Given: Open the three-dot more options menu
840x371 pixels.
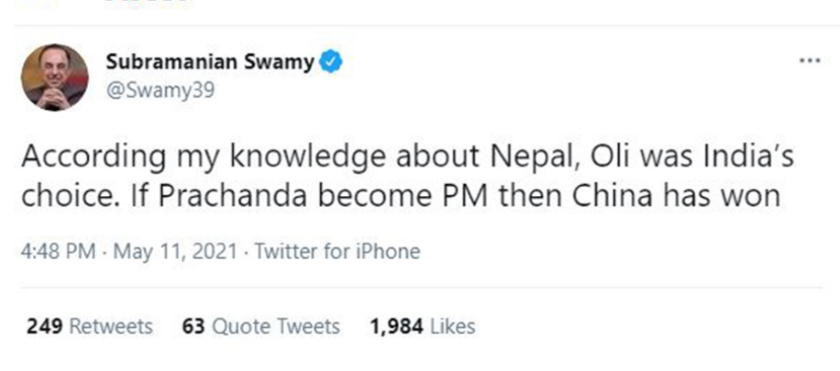Looking at the screenshot, I should [809, 60].
